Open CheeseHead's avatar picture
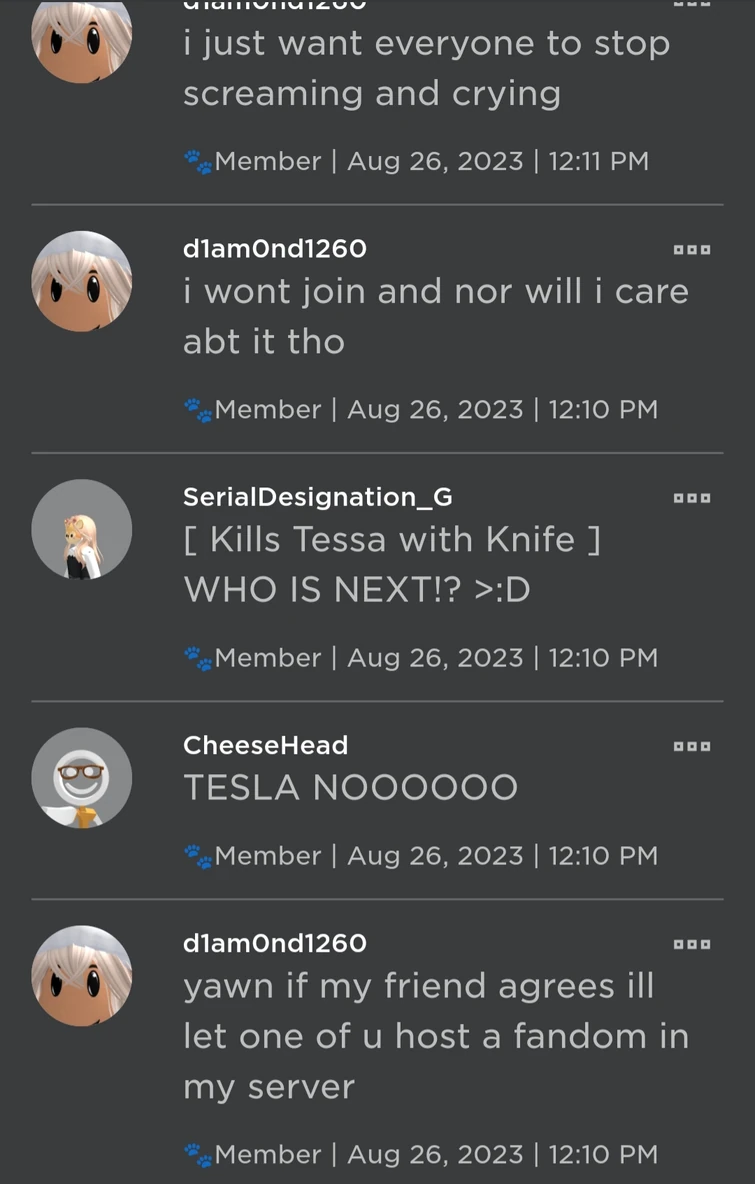Image resolution: width=755 pixels, height=1184 pixels. pos(81,777)
